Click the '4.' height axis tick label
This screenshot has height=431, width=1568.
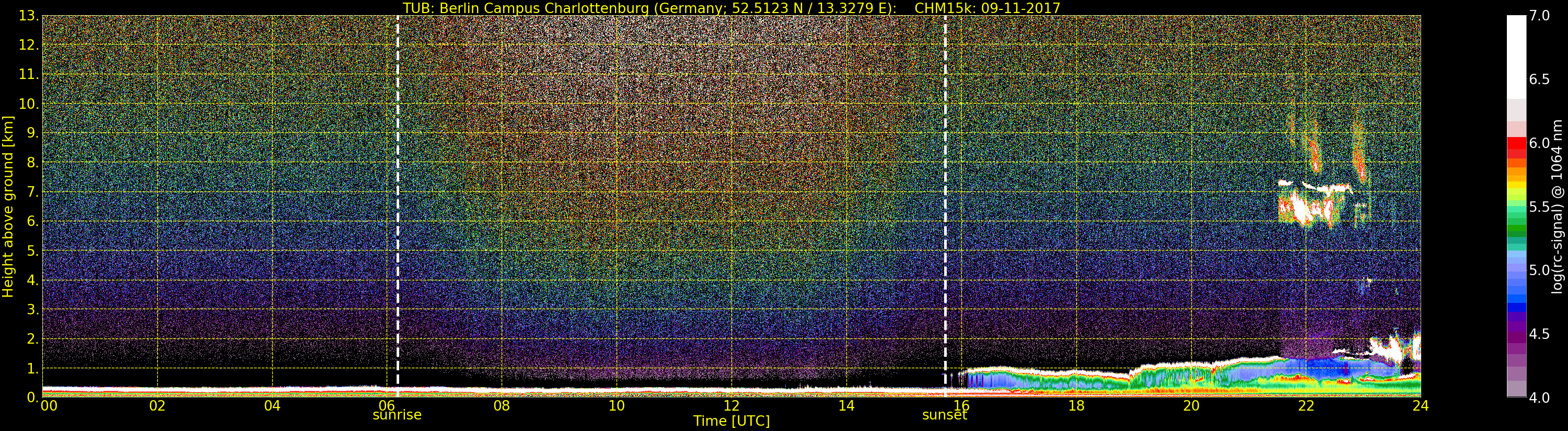pos(33,280)
